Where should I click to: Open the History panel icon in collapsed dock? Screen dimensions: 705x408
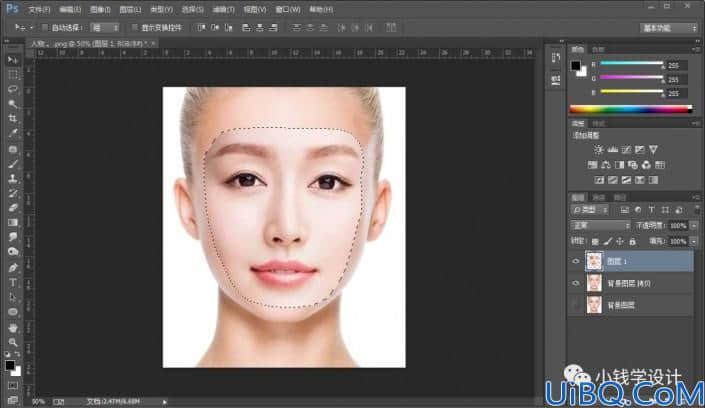(556, 58)
